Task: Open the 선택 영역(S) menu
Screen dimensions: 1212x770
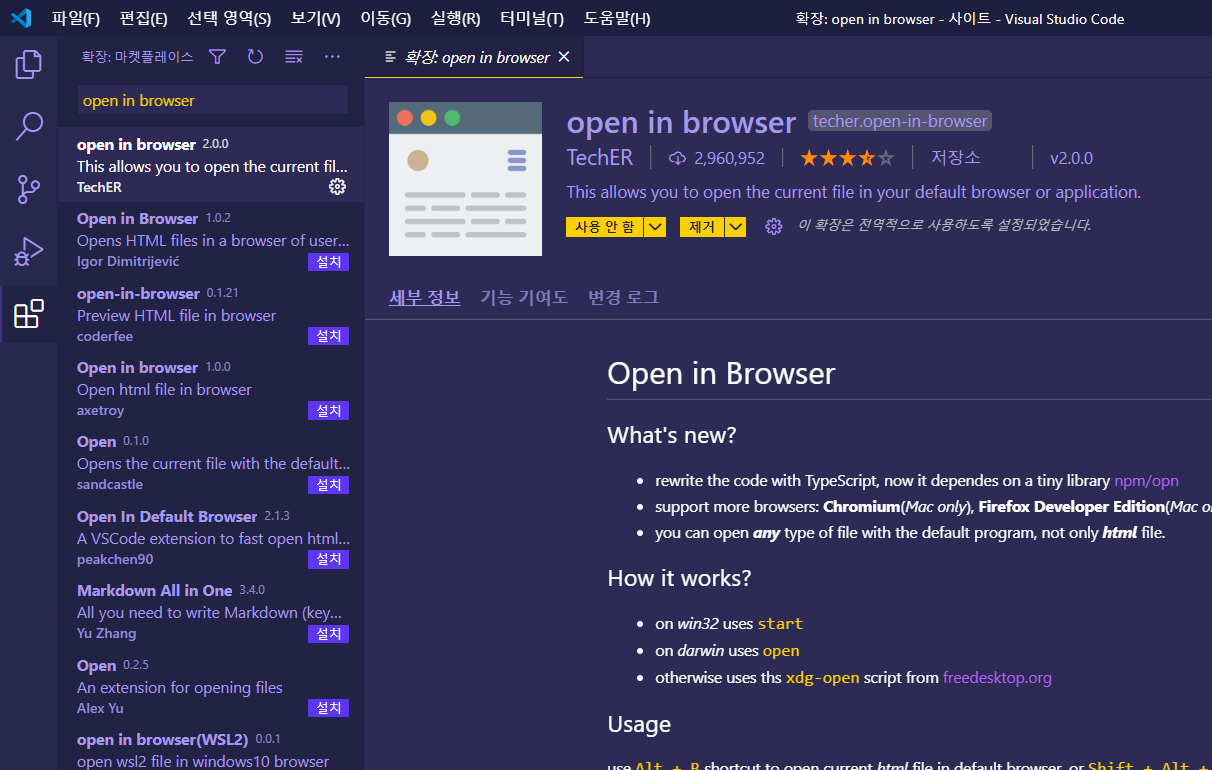Action: coord(229,18)
